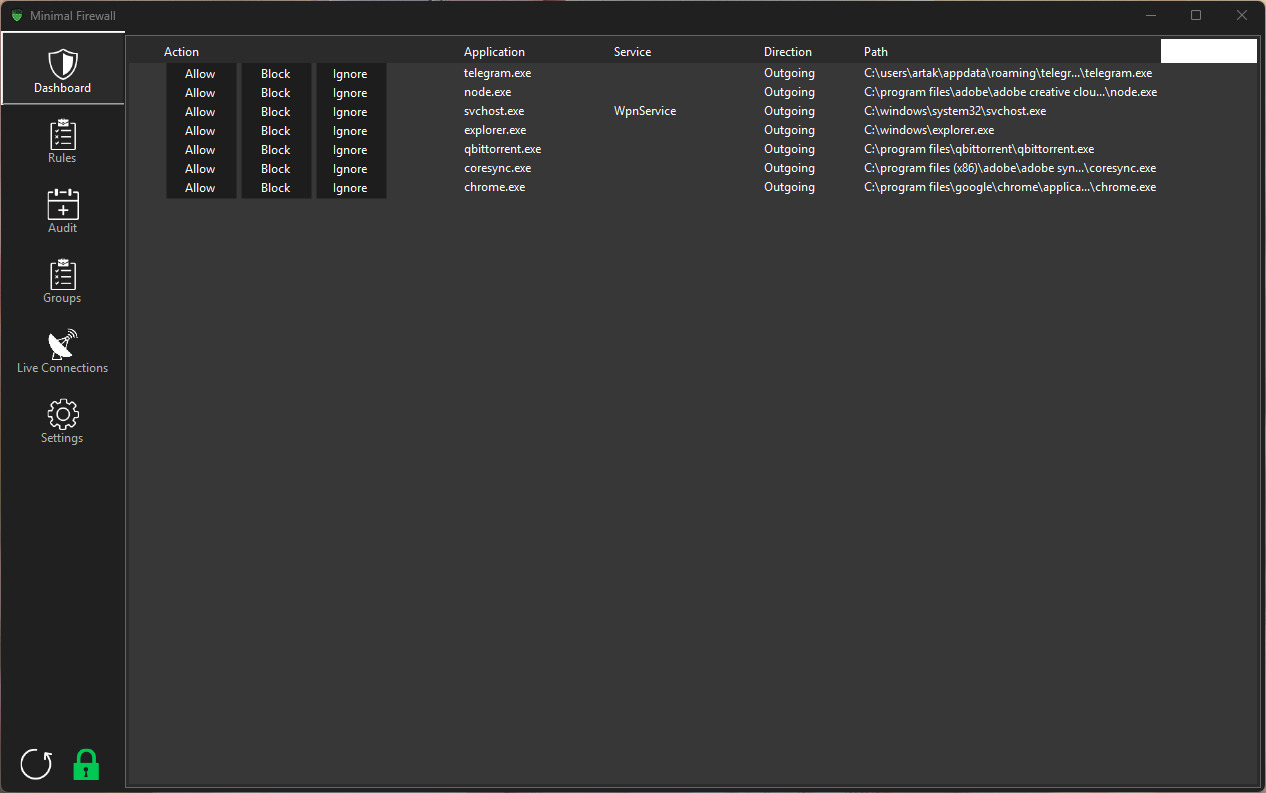Click the Path column header
This screenshot has height=793, width=1266.
[x=876, y=52]
